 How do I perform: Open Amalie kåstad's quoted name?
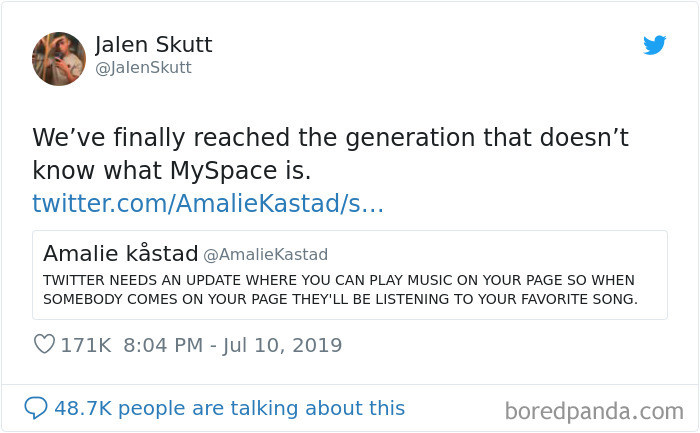tap(120, 253)
